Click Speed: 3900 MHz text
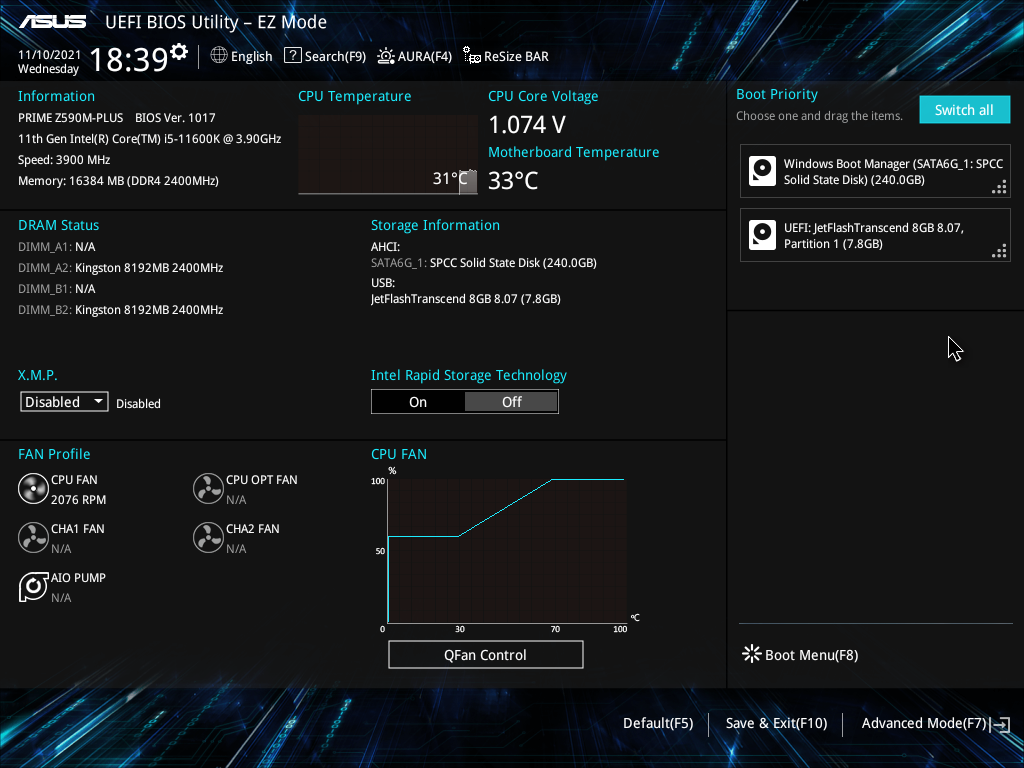This screenshot has height=768, width=1024. pos(64,159)
